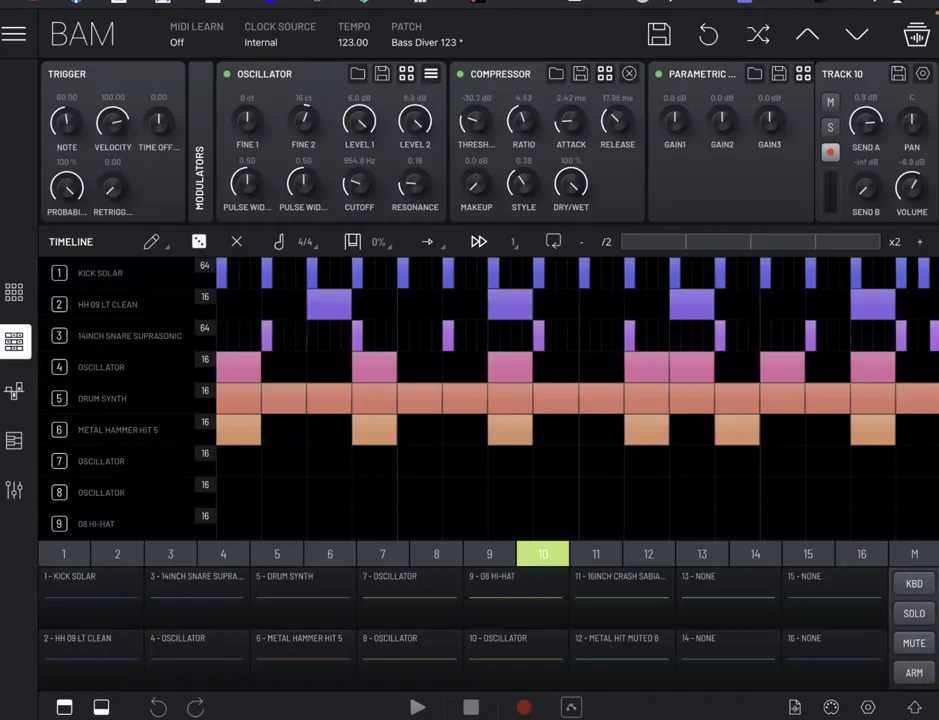Click the KBD button

pyautogui.click(x=914, y=583)
